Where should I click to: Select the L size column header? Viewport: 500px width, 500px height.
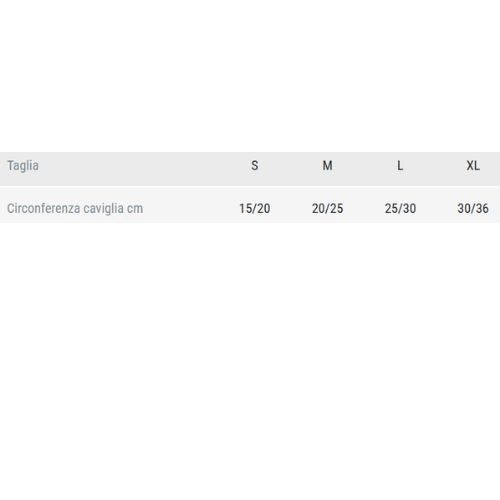(x=400, y=166)
